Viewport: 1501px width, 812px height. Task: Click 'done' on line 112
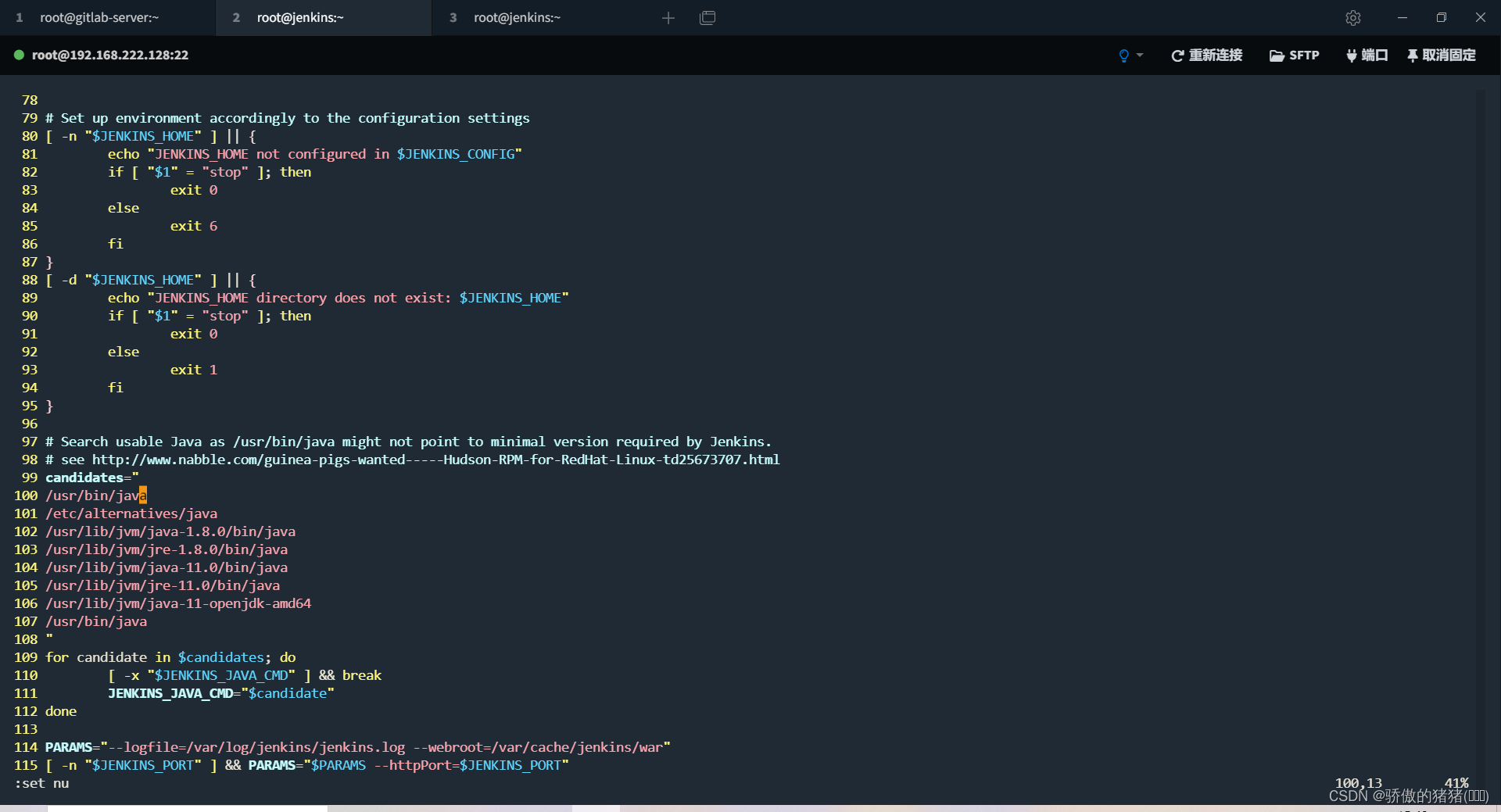coord(61,711)
